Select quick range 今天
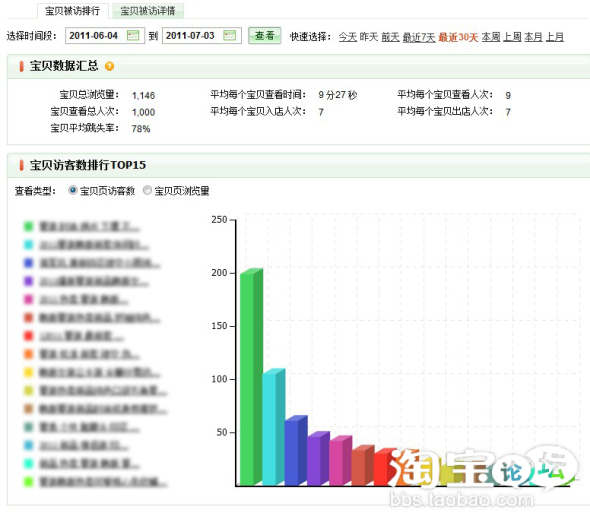 tap(348, 37)
